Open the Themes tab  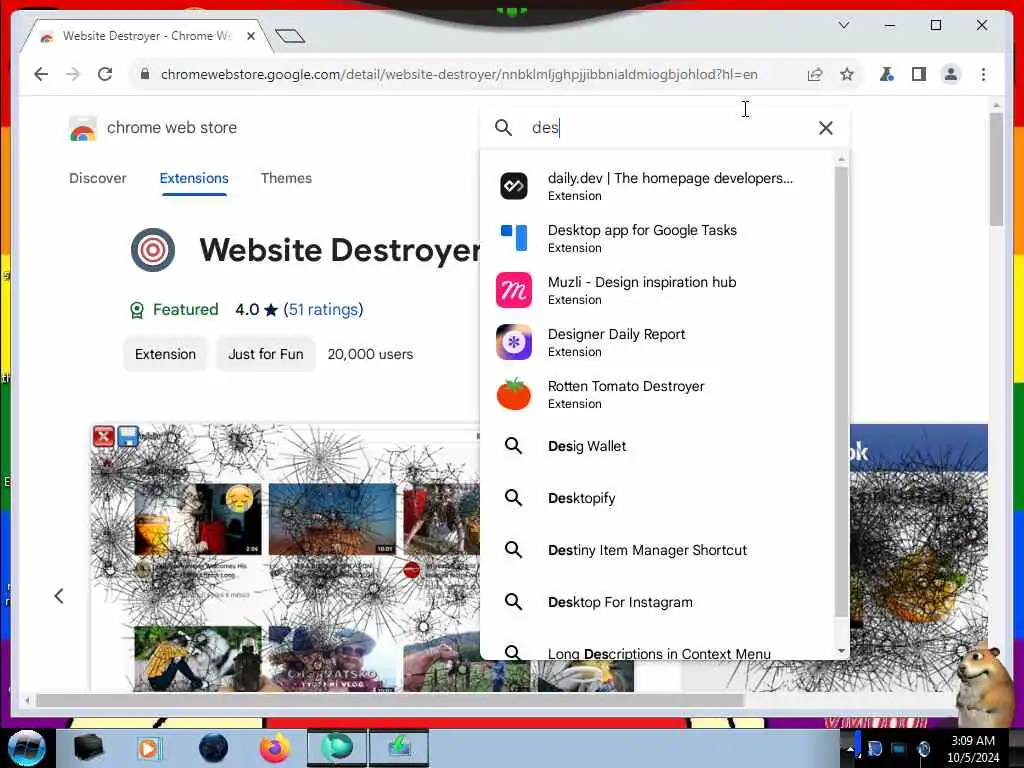click(x=286, y=178)
